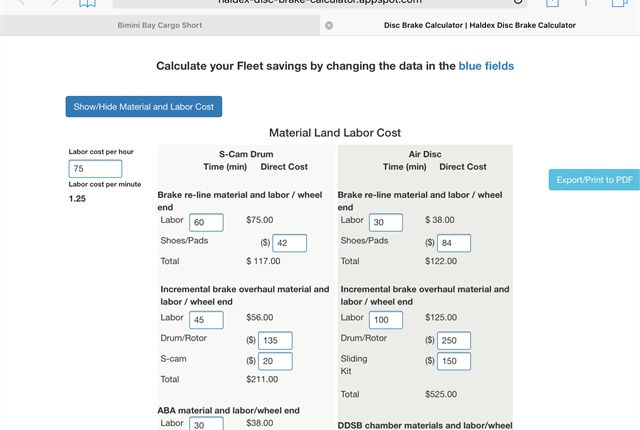Close the Disc Brake Calculator tab

tap(329, 25)
